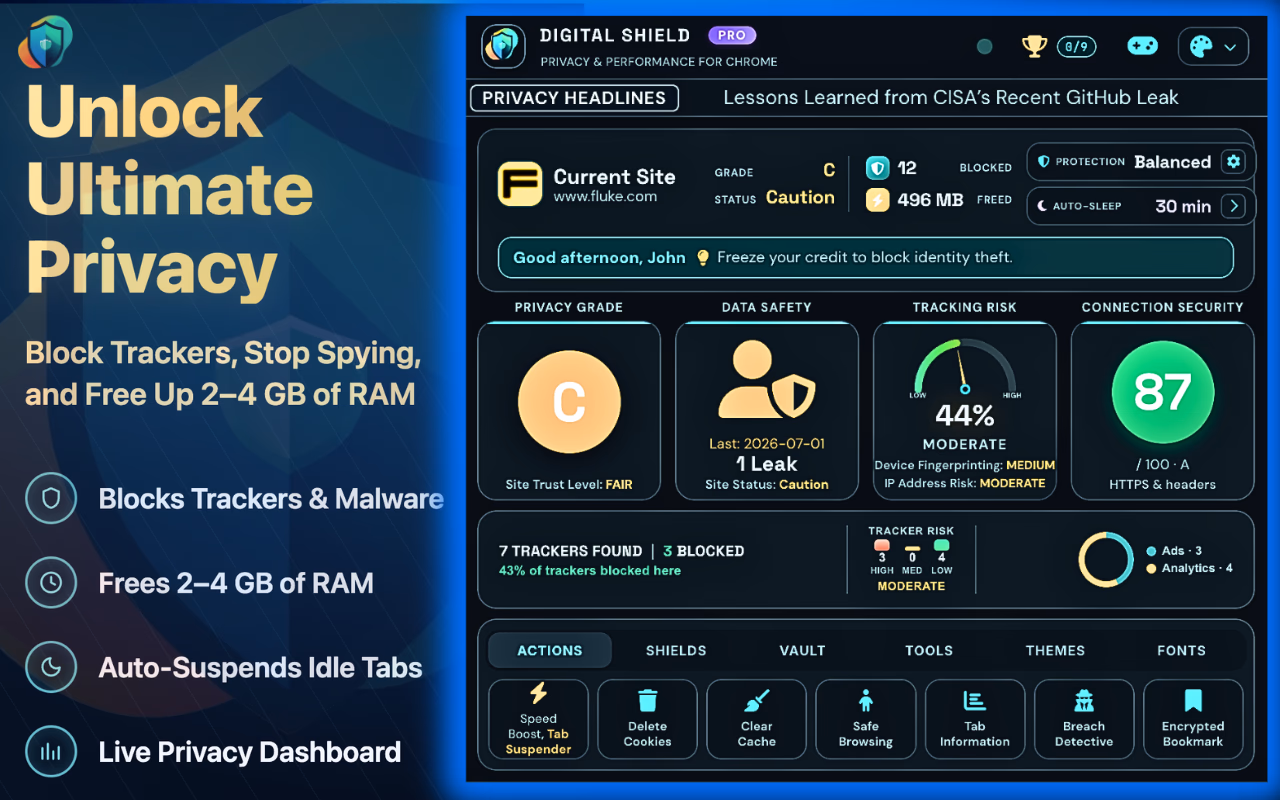Screen dimensions: 1280x800
Task: Click the moon icon beside Auto-Suspends Idle Tabs
Action: [x=51, y=668]
